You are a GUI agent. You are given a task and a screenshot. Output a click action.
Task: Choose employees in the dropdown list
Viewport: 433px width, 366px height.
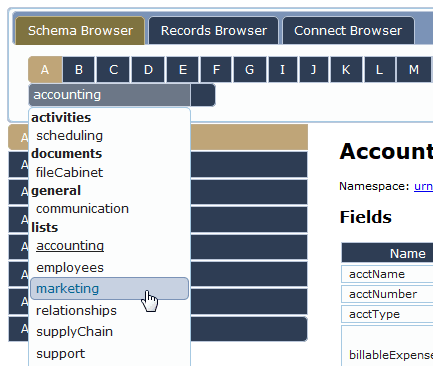(70, 267)
